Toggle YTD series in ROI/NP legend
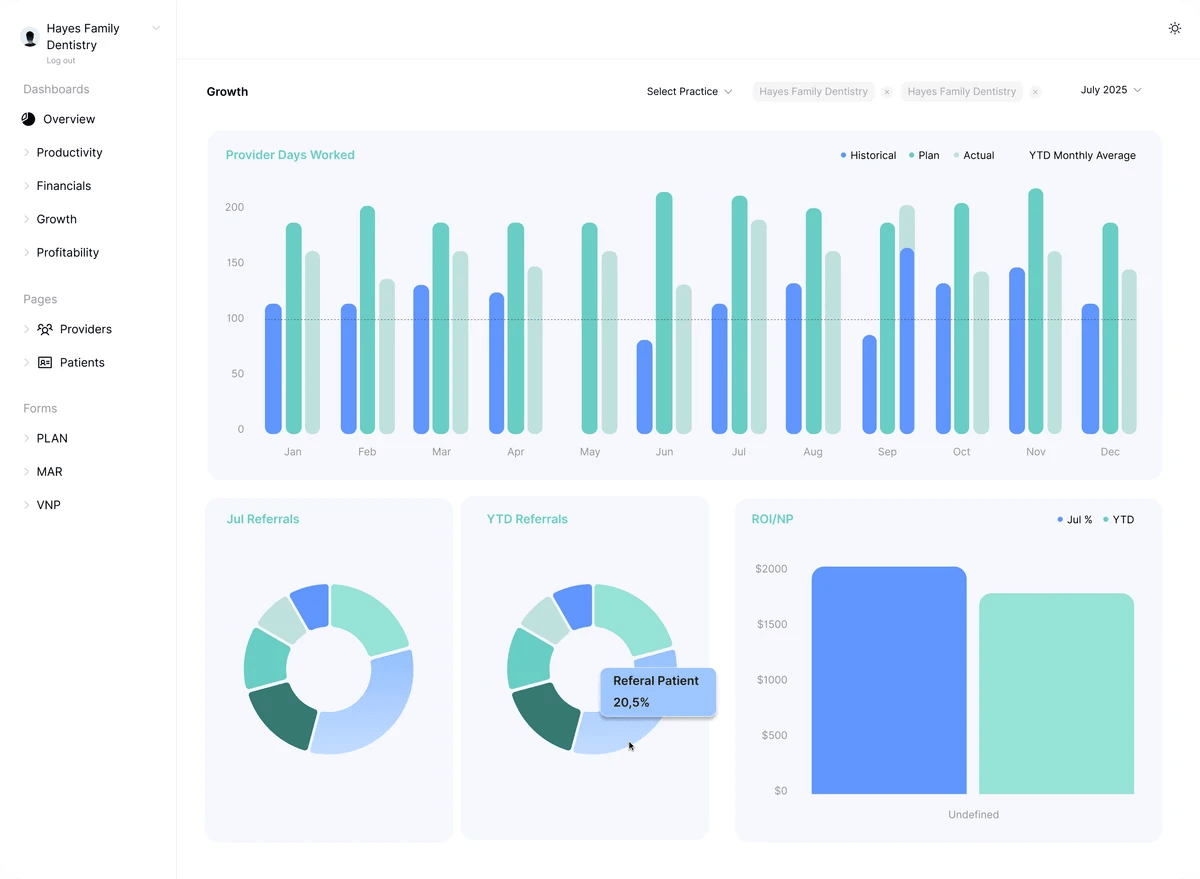The image size is (1200, 879). 1118,519
